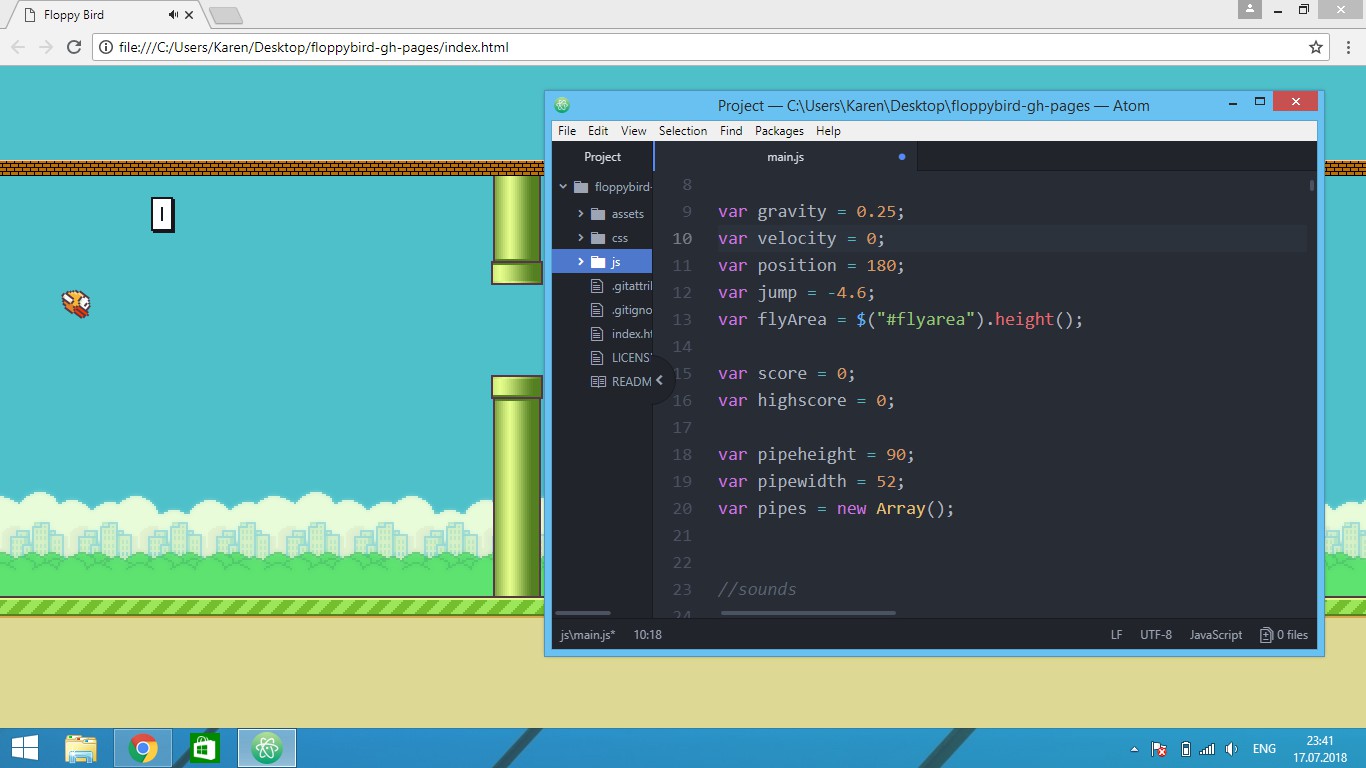1366x768 pixels.
Task: Close main.js via its modified dot
Action: click(x=902, y=157)
